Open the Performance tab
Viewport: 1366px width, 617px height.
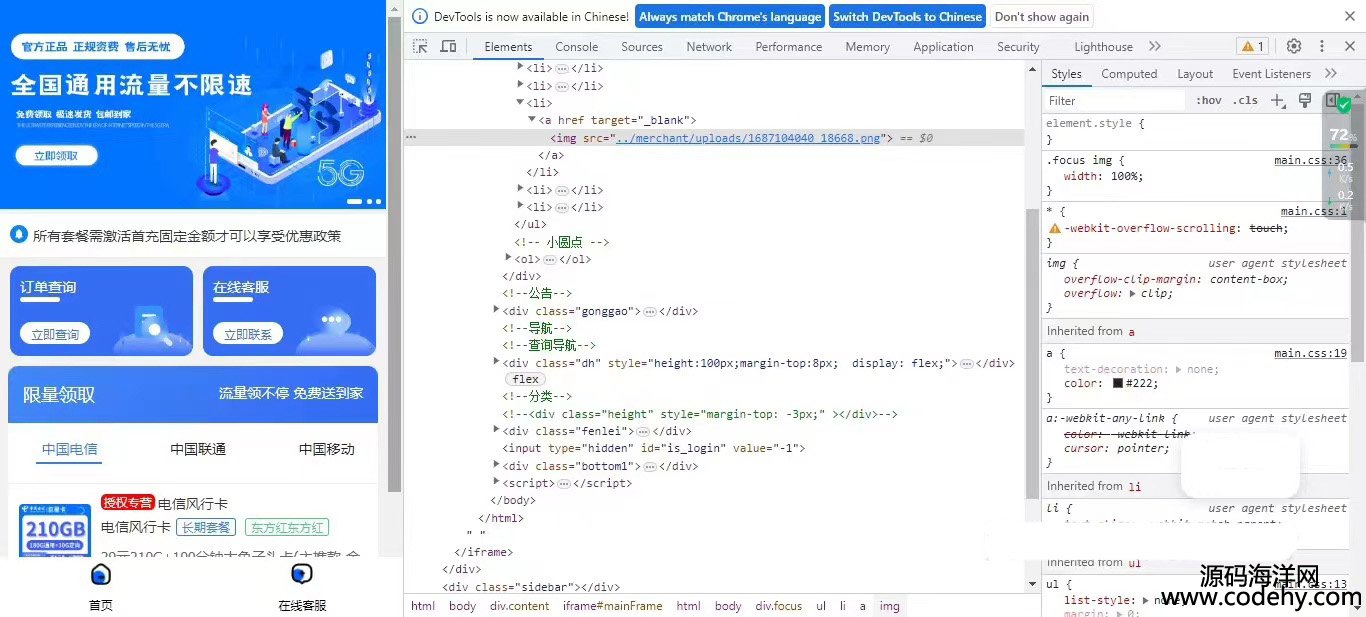789,46
